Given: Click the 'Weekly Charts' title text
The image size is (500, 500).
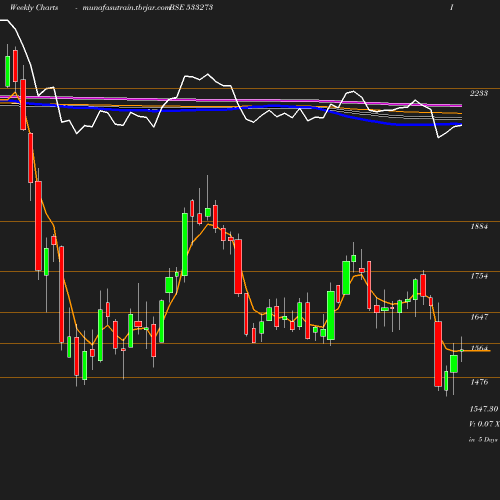Looking at the screenshot, I should click(34, 7).
